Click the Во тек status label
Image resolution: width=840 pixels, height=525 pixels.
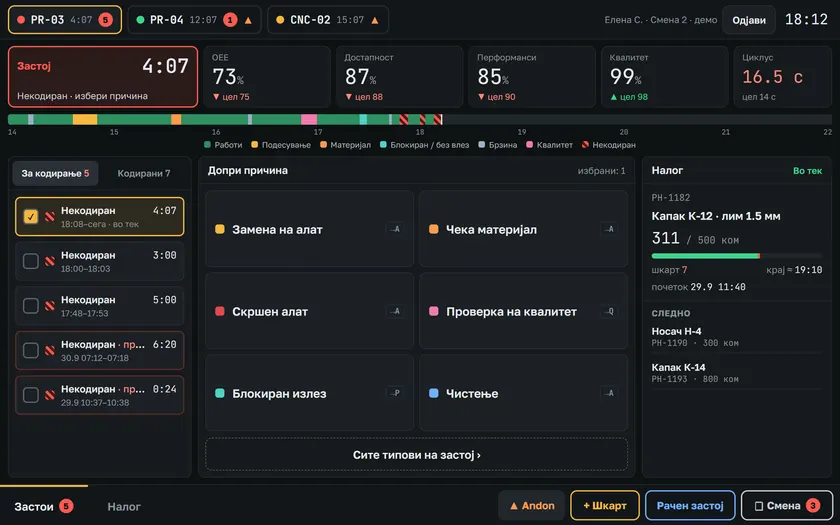(x=807, y=171)
